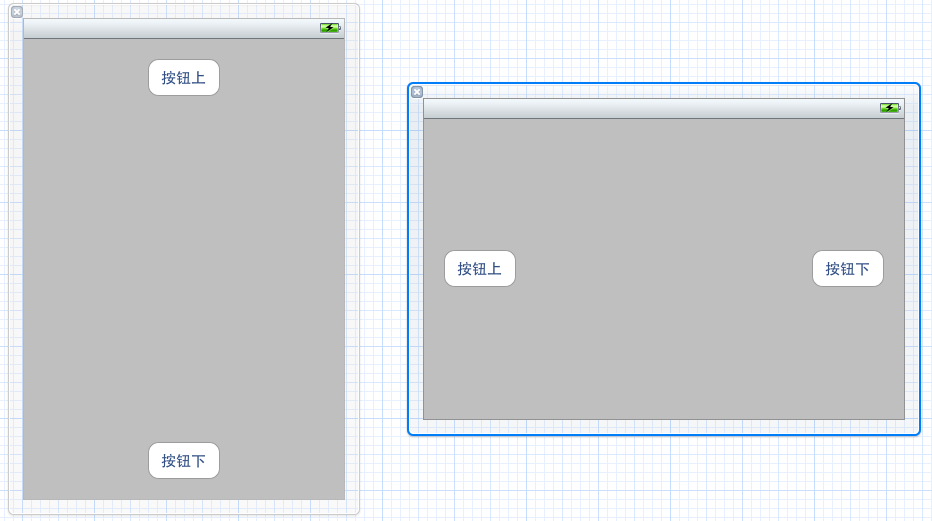Click 按钮下 button in landscape view
Screen dimensions: 932x521
[848, 269]
